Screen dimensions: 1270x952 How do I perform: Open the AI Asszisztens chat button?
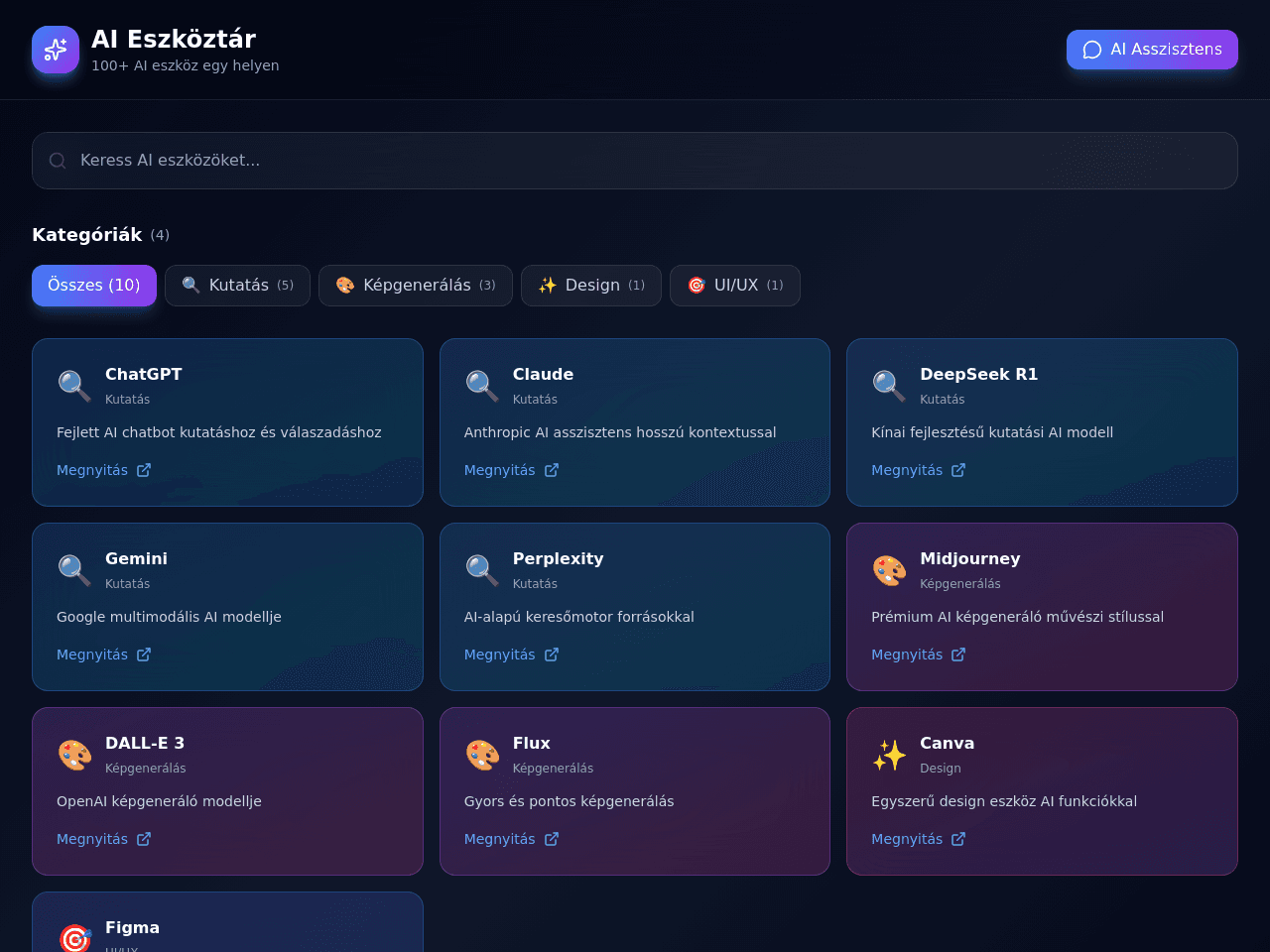coord(1152,50)
